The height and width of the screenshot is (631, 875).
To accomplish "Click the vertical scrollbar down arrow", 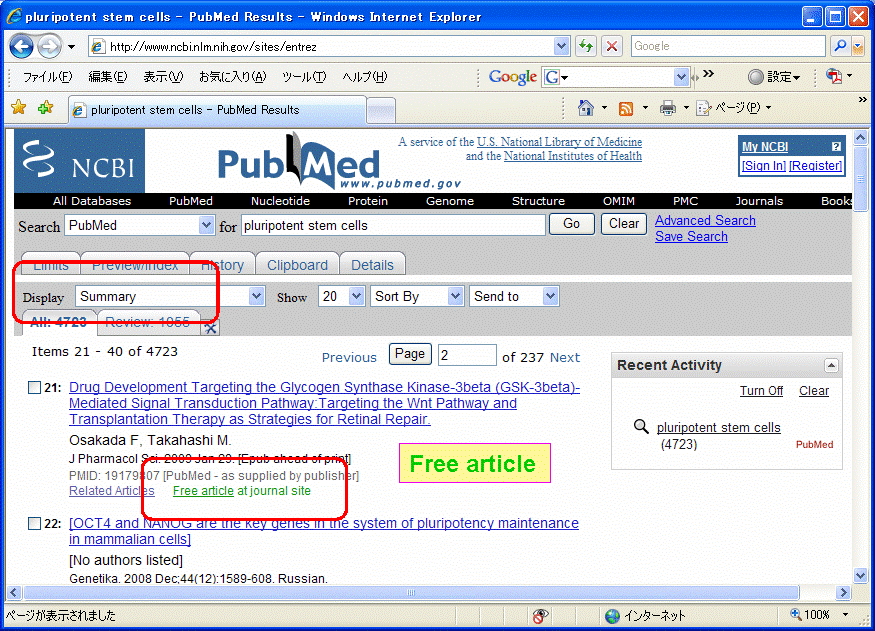I will pyautogui.click(x=860, y=575).
